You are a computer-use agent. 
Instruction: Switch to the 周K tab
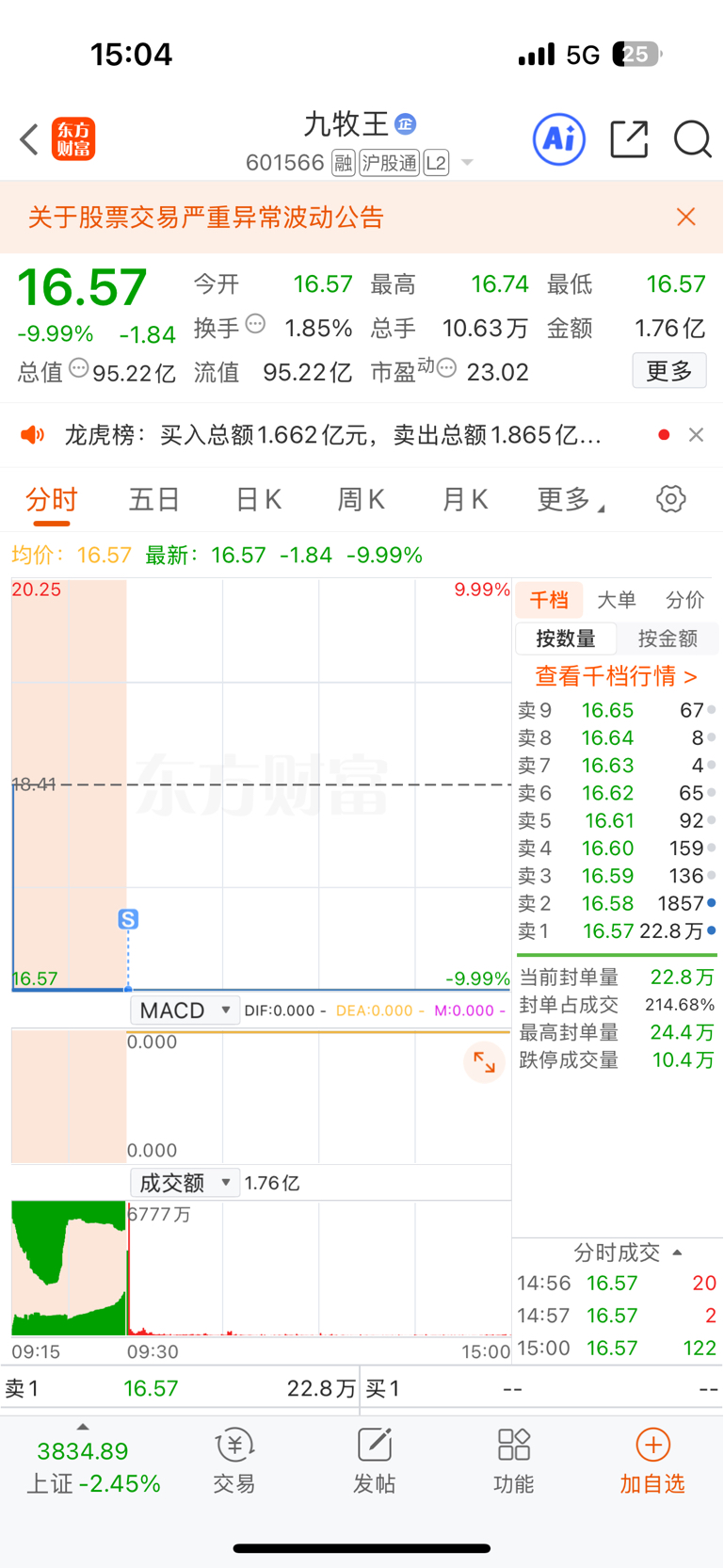[361, 499]
